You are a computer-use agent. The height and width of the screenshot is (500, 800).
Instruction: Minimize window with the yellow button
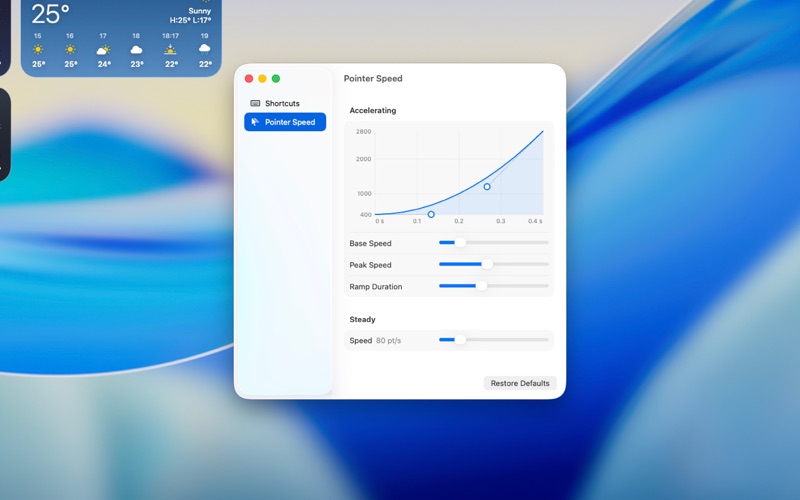pos(262,79)
